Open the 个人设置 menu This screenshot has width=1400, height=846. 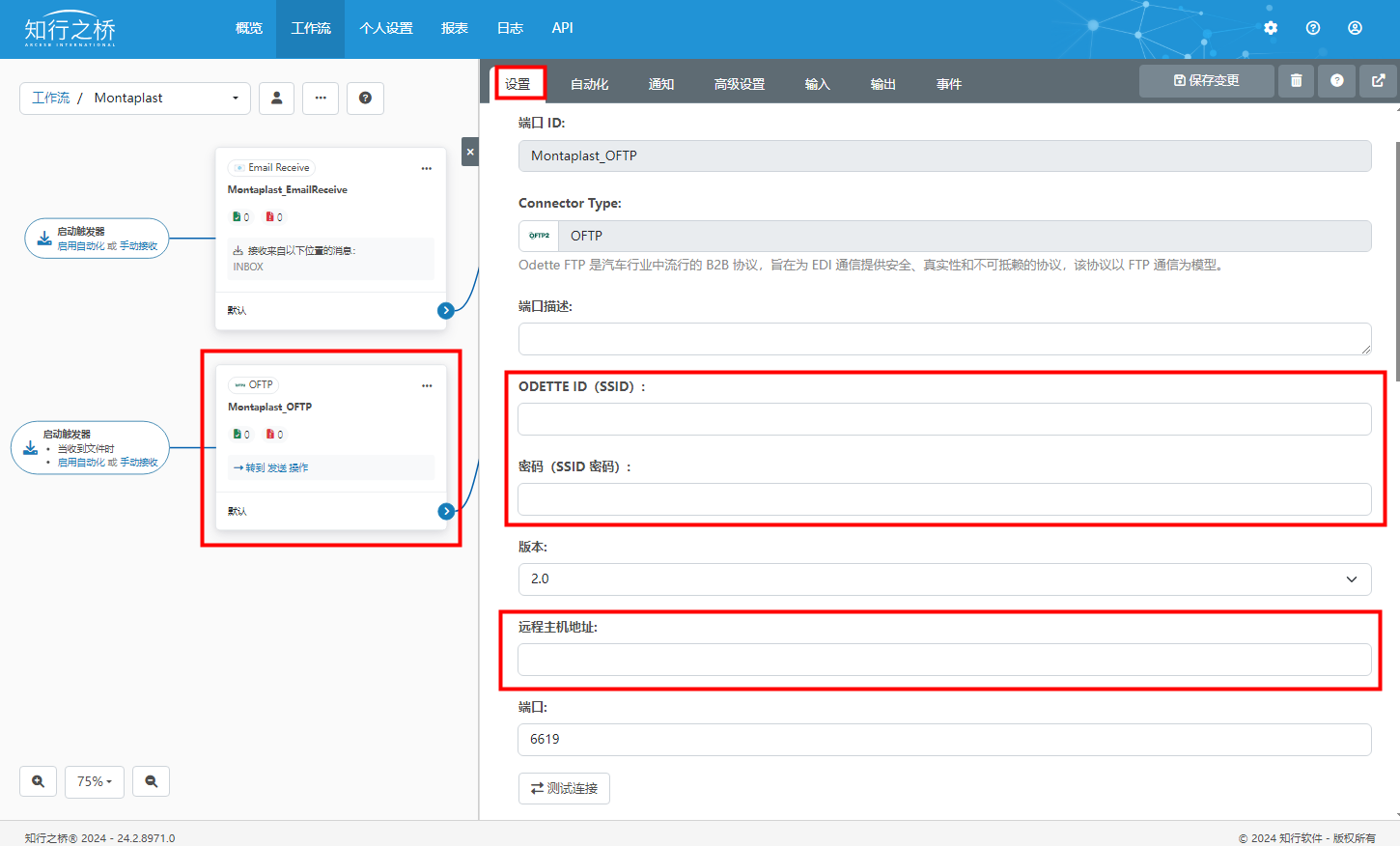point(386,28)
